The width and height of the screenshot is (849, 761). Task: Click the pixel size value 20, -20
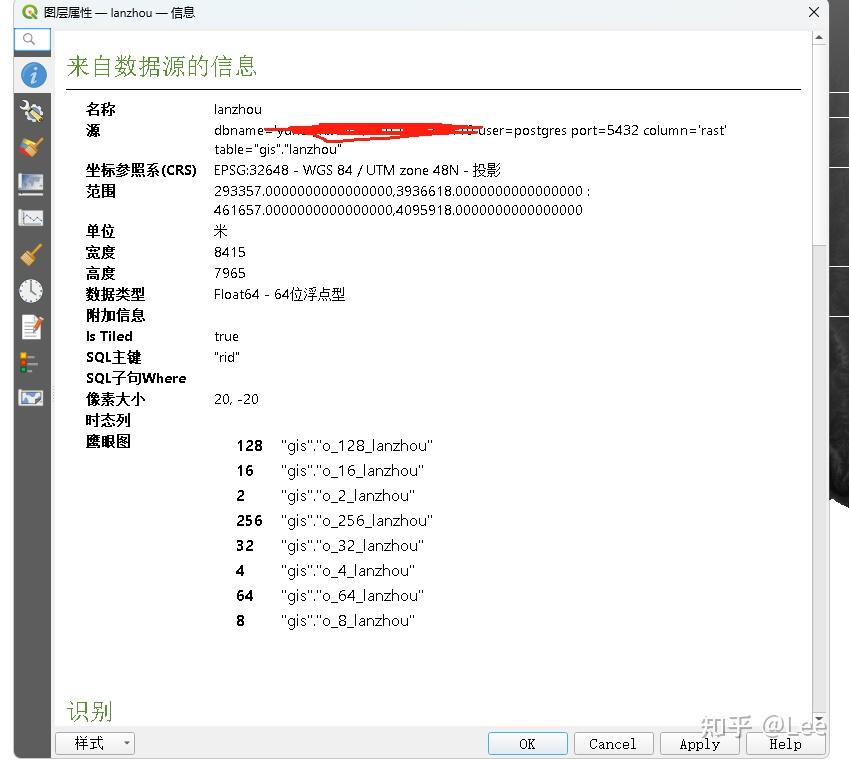coord(237,399)
